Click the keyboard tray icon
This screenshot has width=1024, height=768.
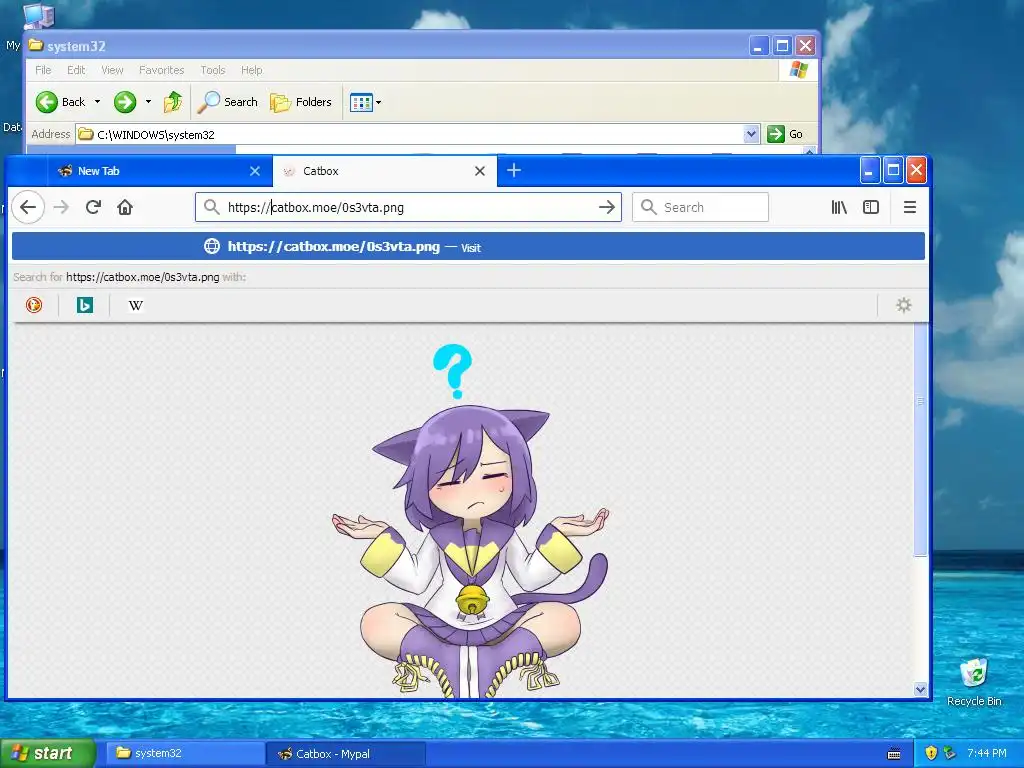(894, 754)
